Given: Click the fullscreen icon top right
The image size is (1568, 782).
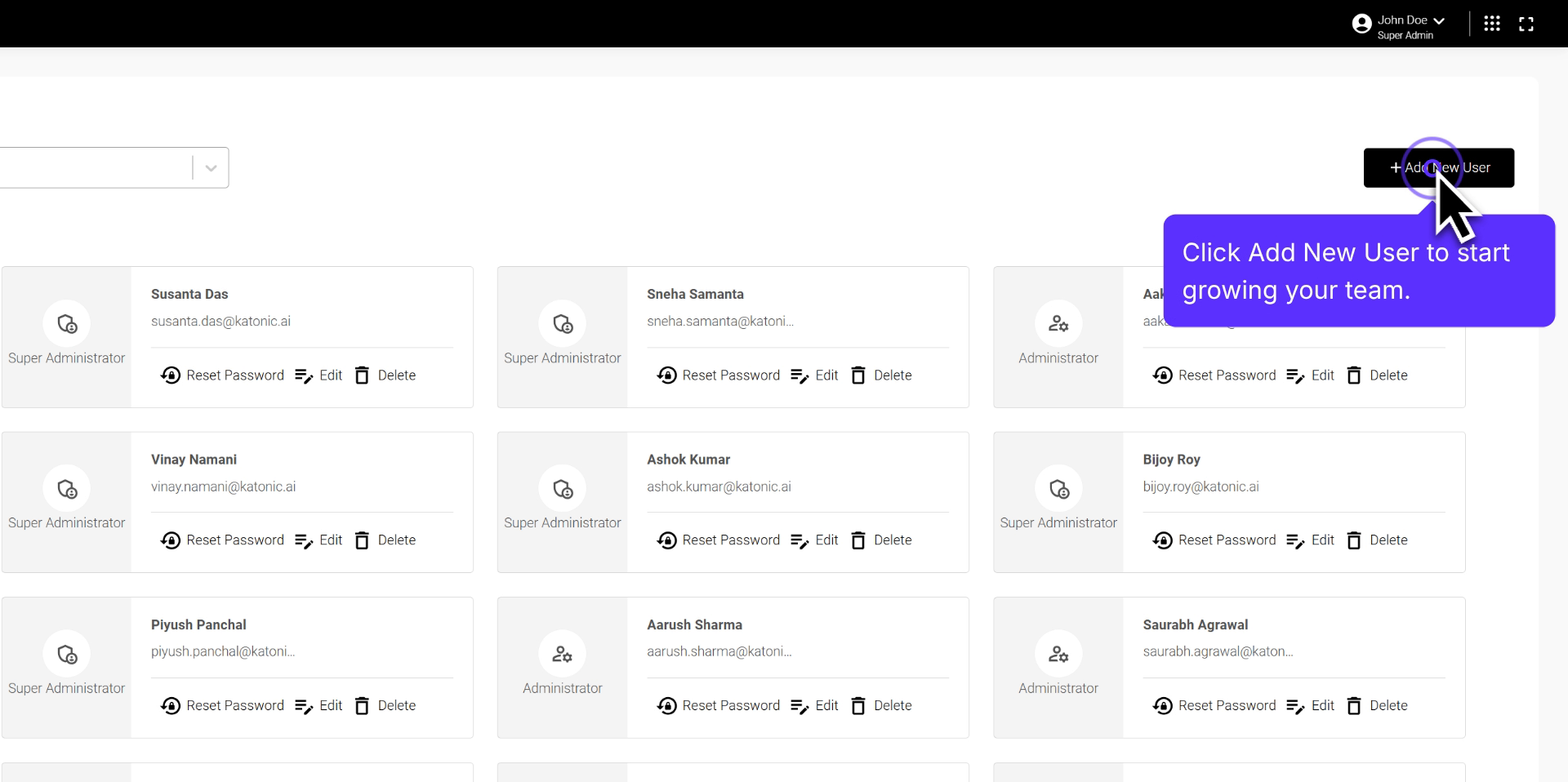Looking at the screenshot, I should pyautogui.click(x=1526, y=24).
